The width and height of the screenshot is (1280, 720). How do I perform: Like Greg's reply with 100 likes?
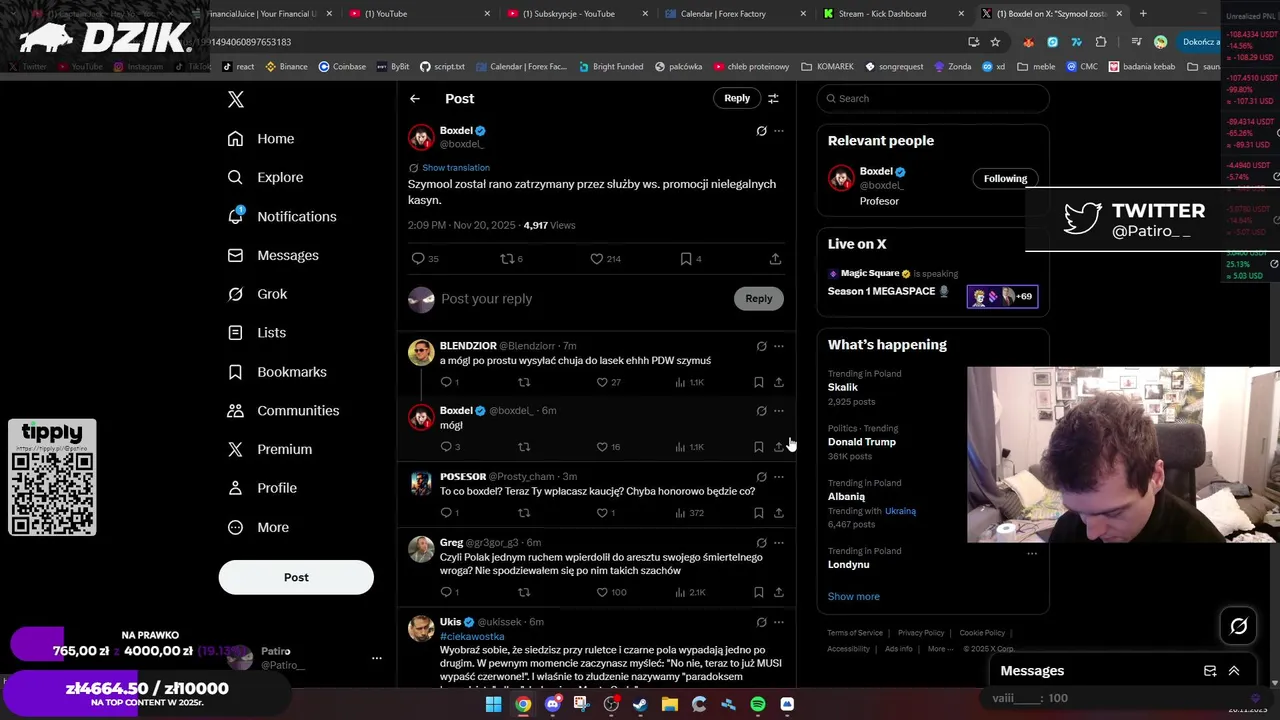[x=612, y=592]
